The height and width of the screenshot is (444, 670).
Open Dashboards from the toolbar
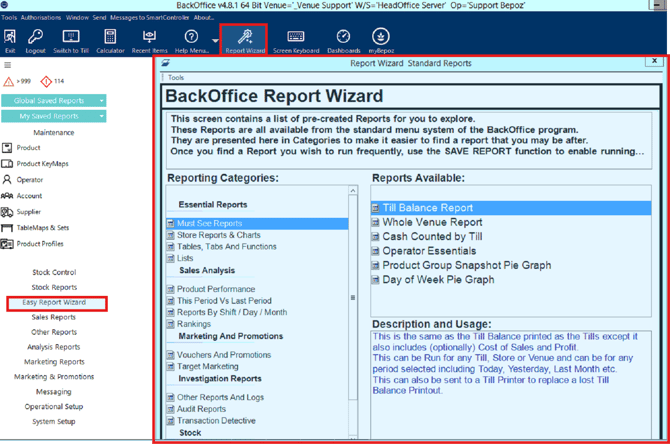point(343,40)
